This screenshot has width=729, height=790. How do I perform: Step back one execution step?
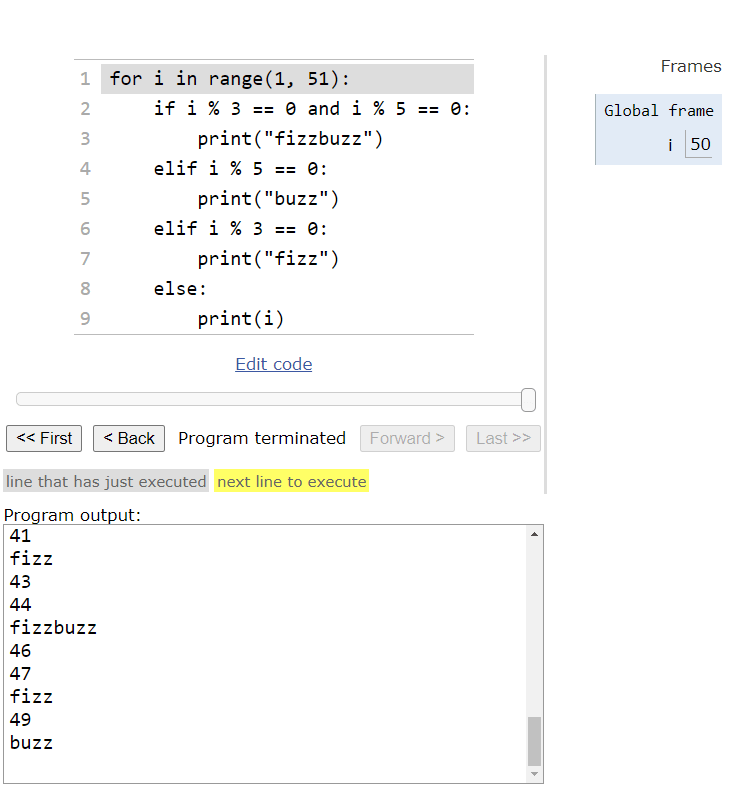tap(129, 438)
